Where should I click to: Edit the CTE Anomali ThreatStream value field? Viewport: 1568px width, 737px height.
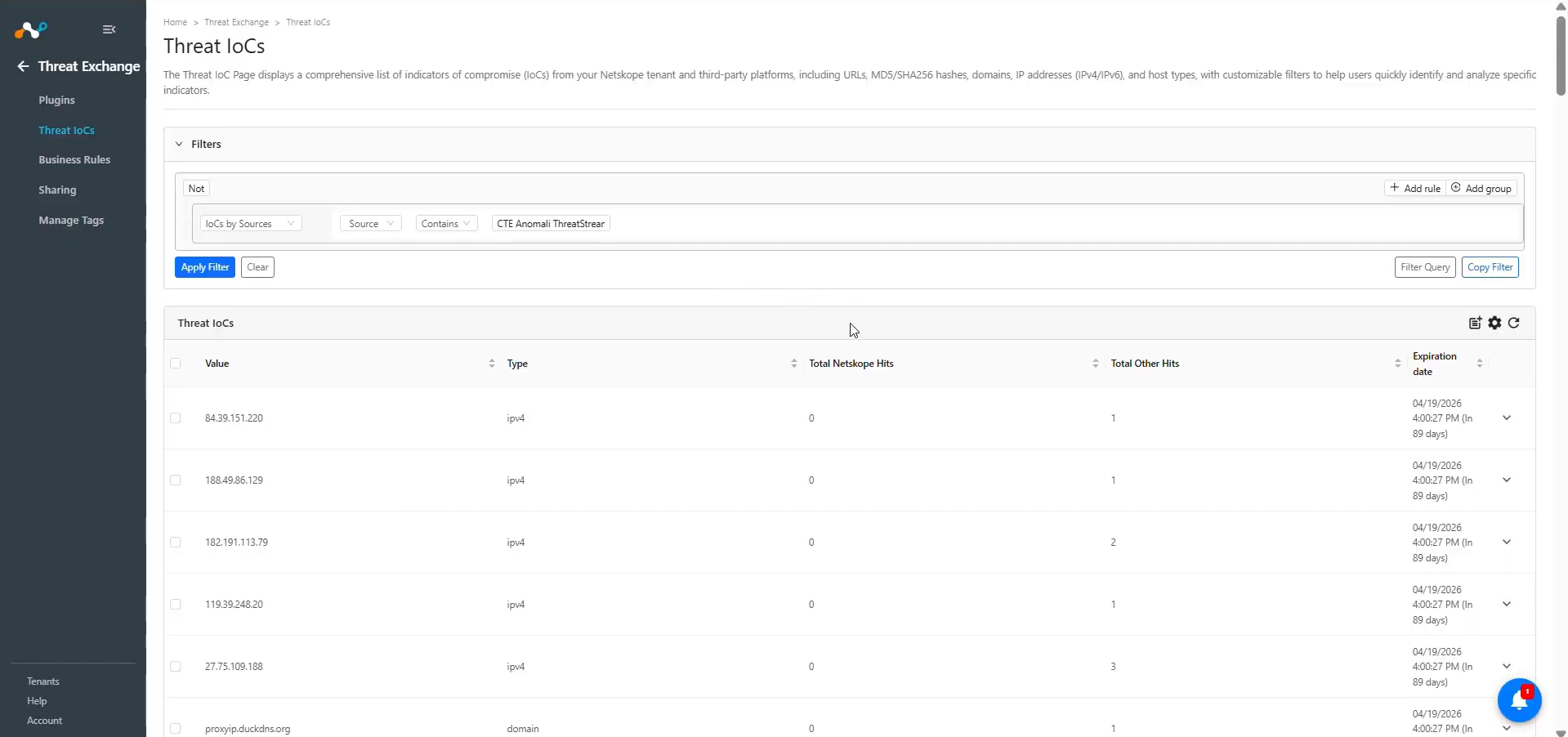click(551, 224)
